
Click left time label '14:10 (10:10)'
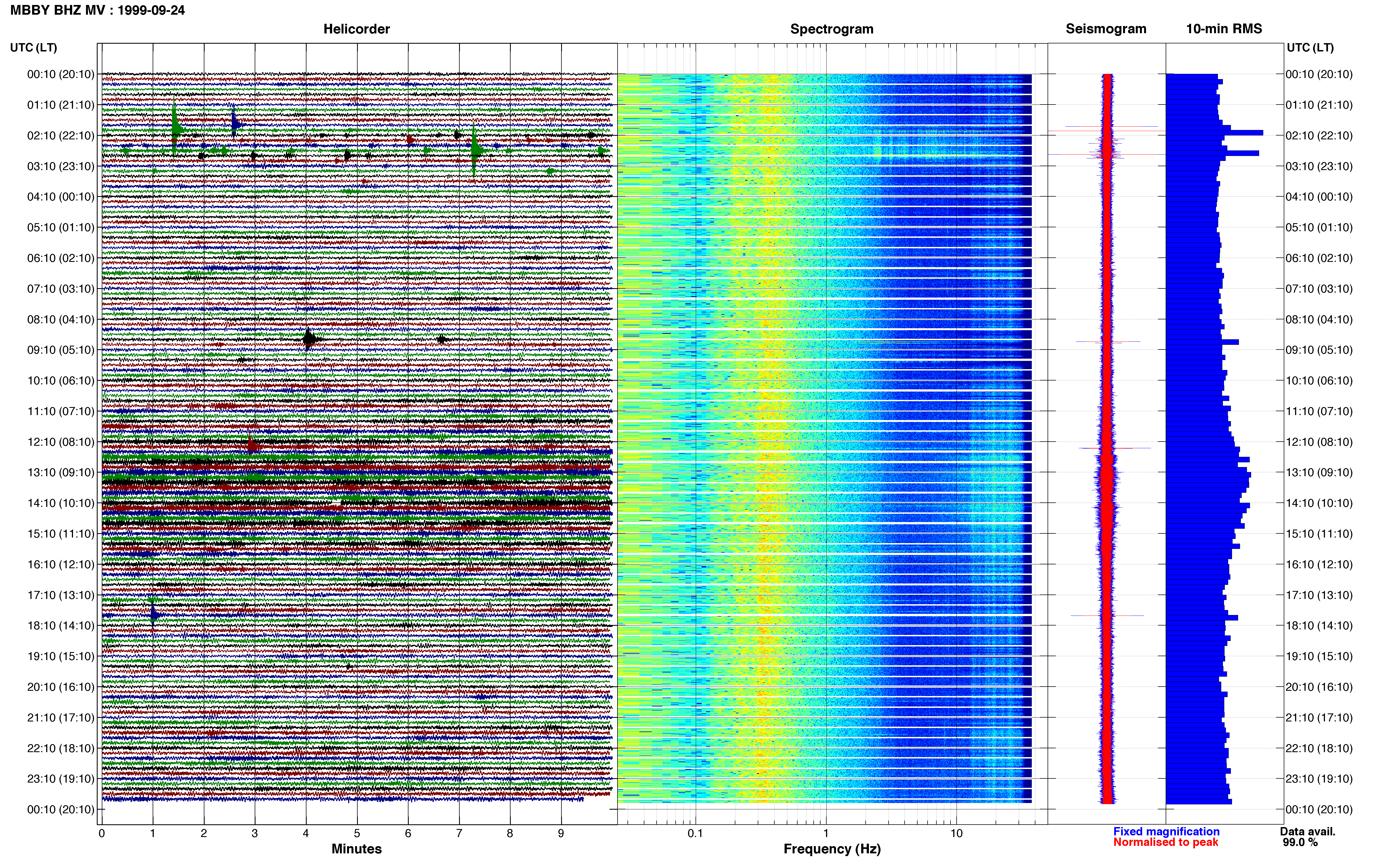click(61, 503)
